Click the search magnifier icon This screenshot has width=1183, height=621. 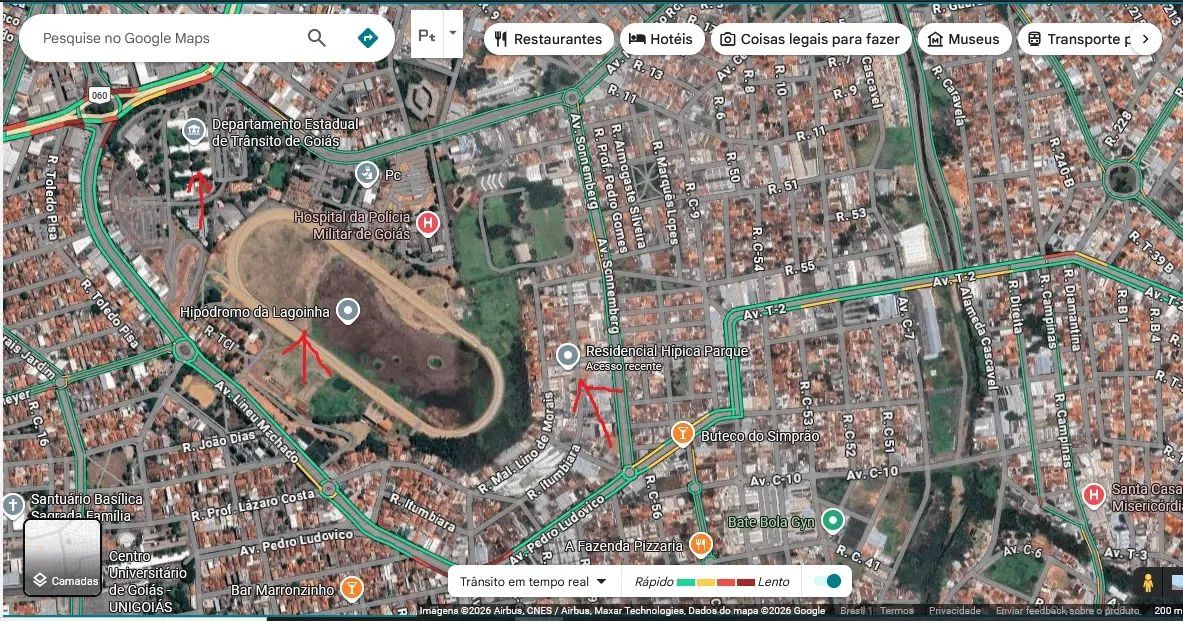coord(316,37)
